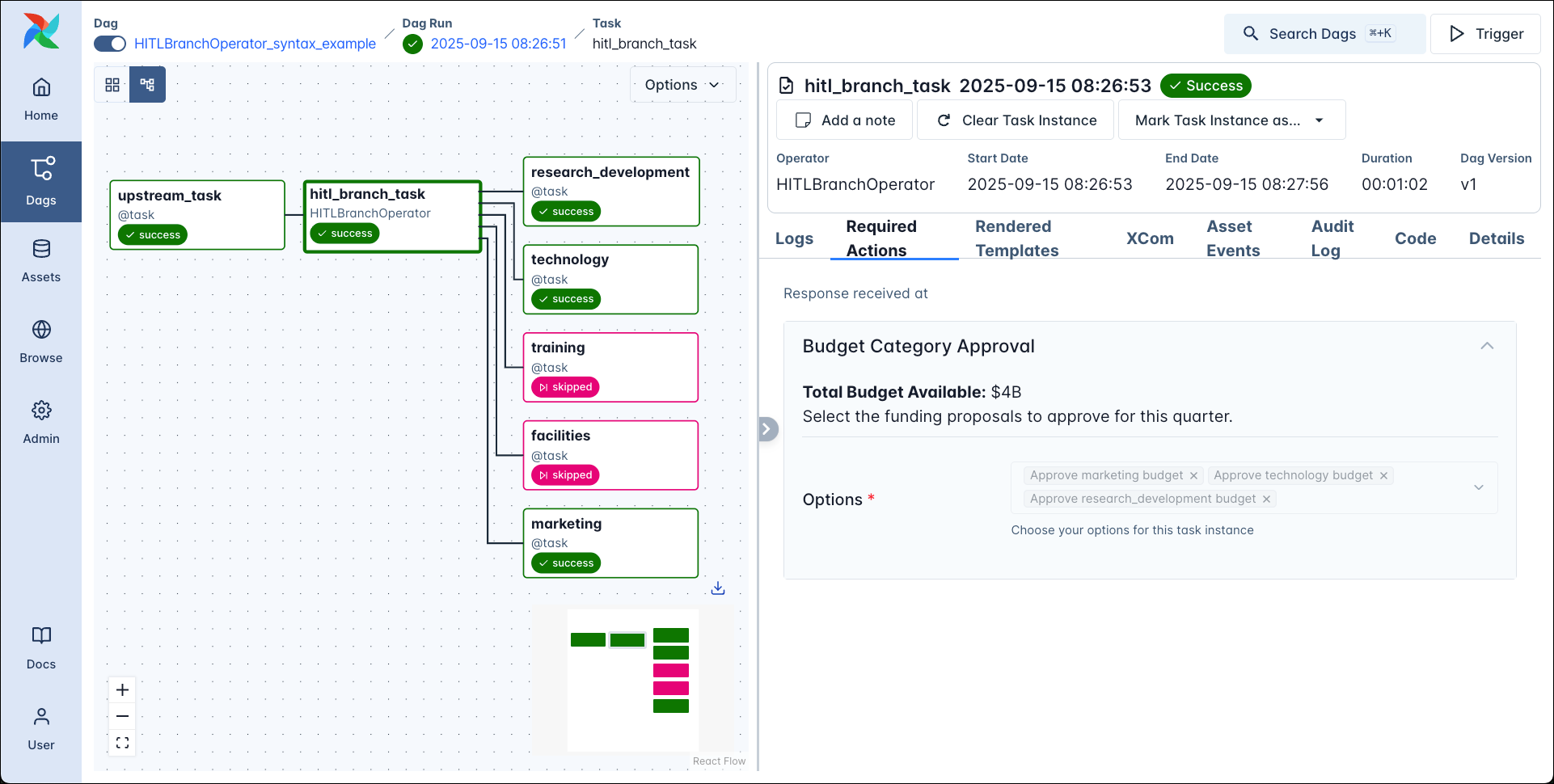The height and width of the screenshot is (784, 1554).
Task: Open the Admin section
Action: 41,420
